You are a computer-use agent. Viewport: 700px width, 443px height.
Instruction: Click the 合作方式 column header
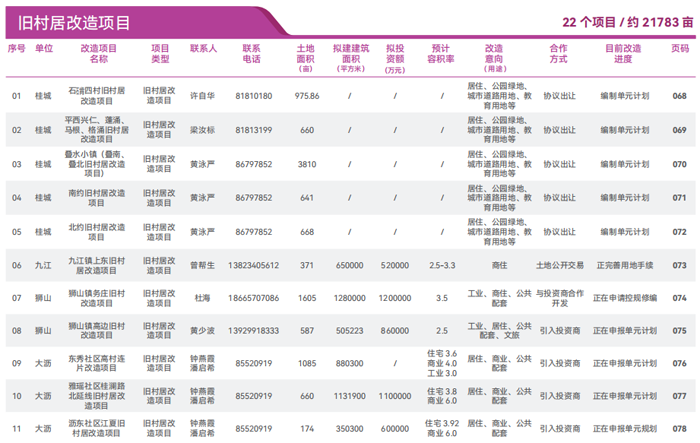pyautogui.click(x=558, y=53)
